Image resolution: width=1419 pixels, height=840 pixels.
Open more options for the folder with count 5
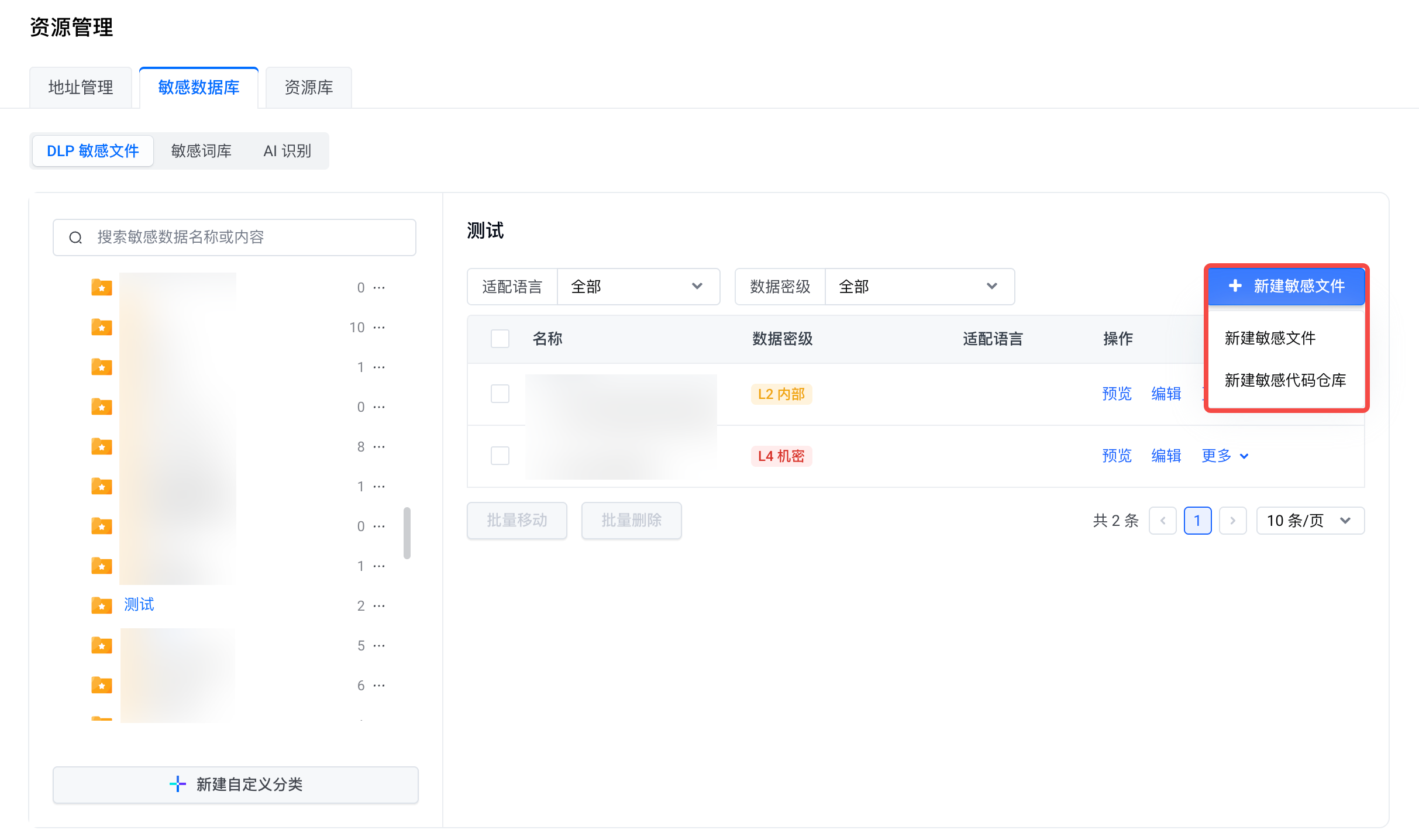tap(379, 646)
